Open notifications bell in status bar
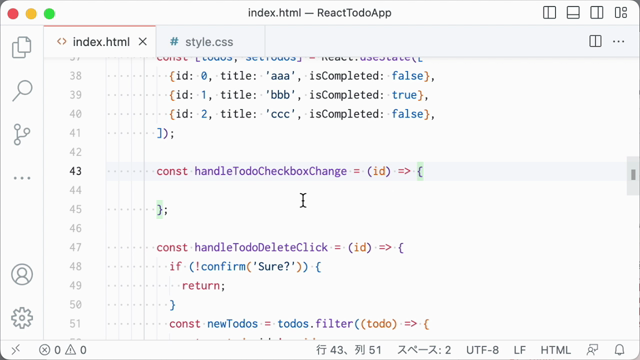 (620, 350)
